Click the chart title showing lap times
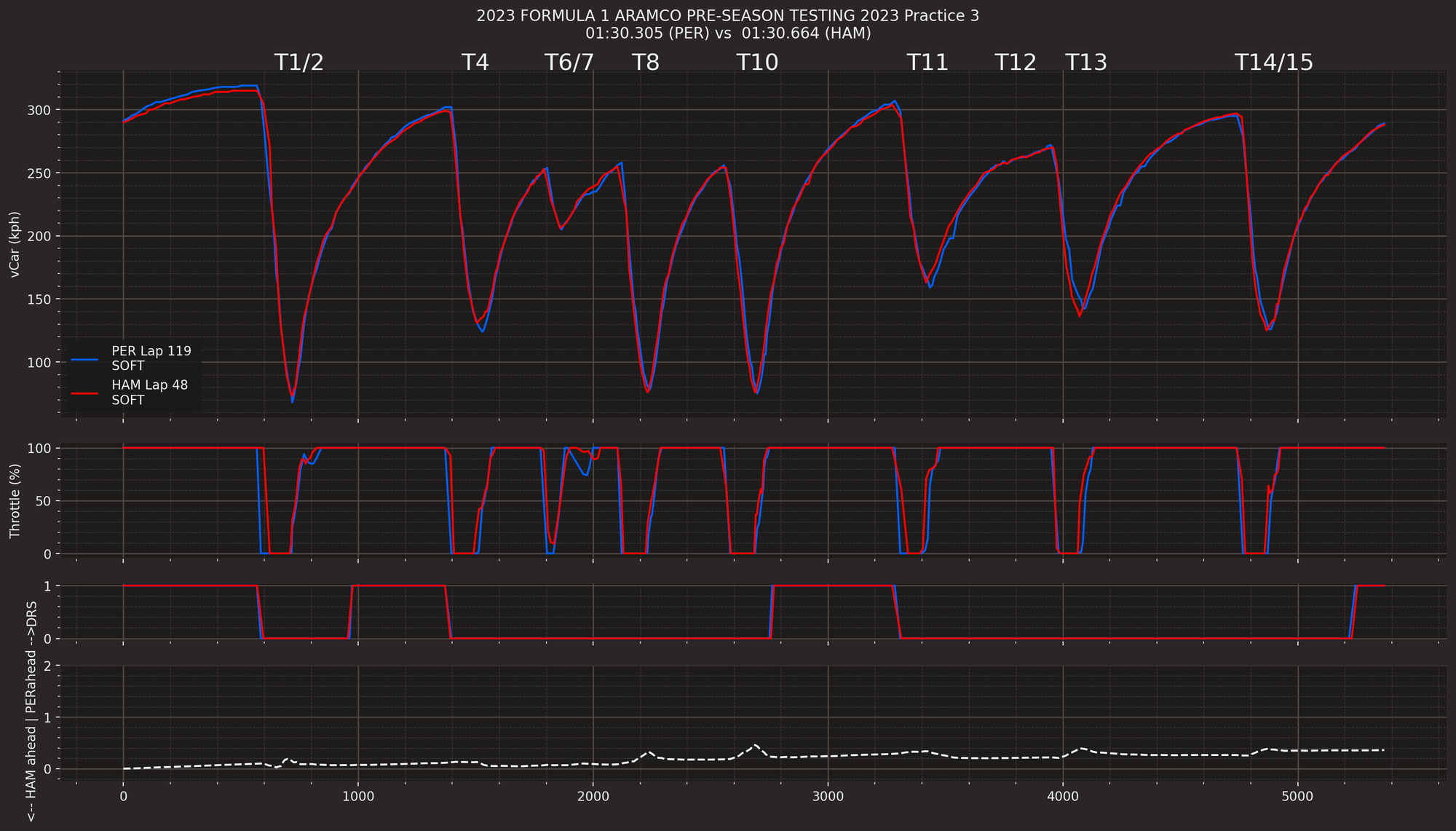The height and width of the screenshot is (831, 1456). pyautogui.click(x=727, y=32)
